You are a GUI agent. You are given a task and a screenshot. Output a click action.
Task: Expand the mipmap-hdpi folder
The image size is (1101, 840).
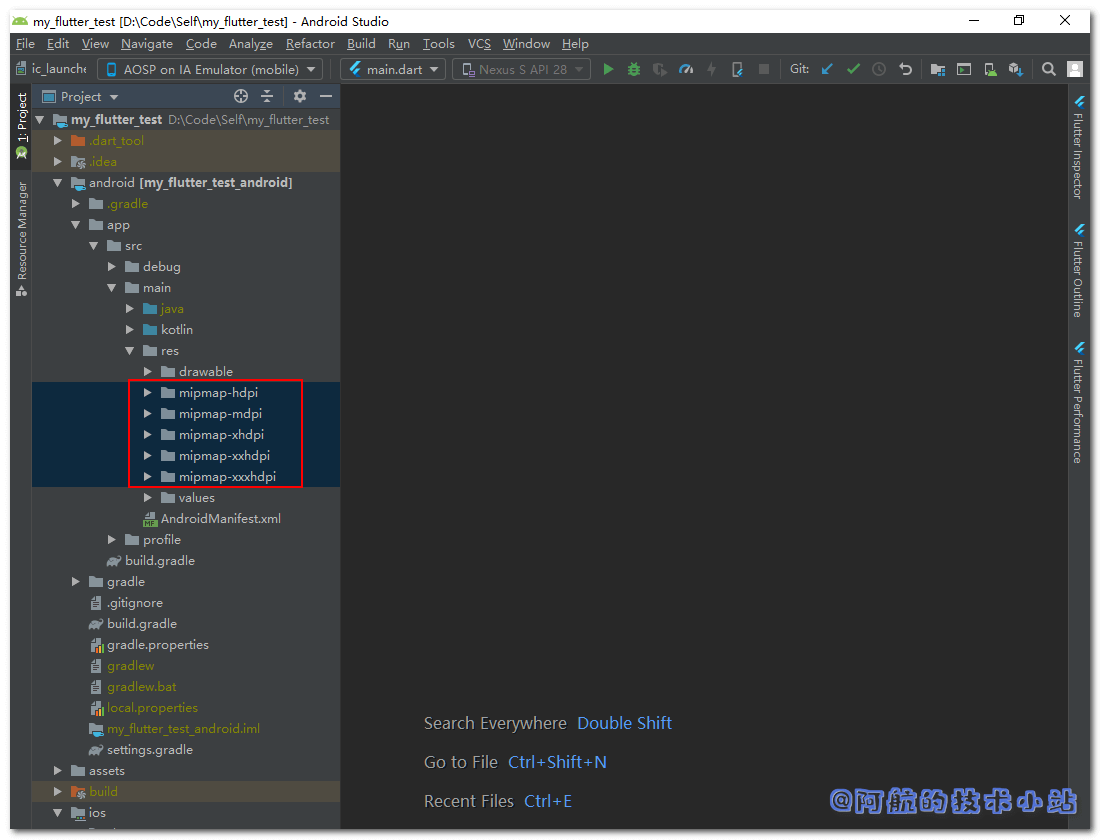click(x=148, y=393)
